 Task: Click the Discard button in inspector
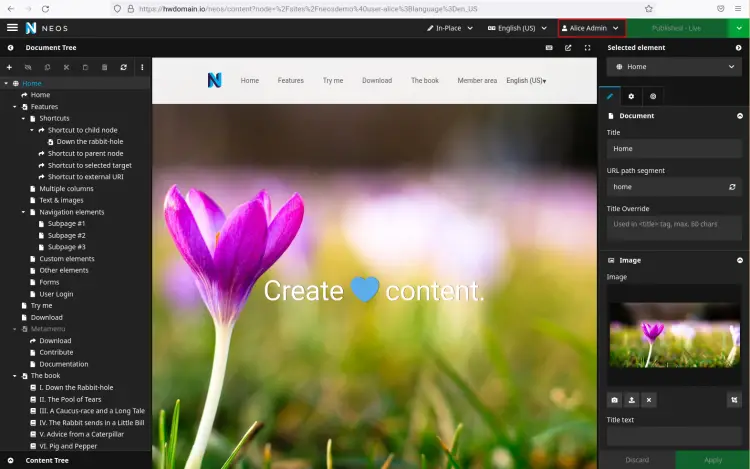(x=637, y=460)
